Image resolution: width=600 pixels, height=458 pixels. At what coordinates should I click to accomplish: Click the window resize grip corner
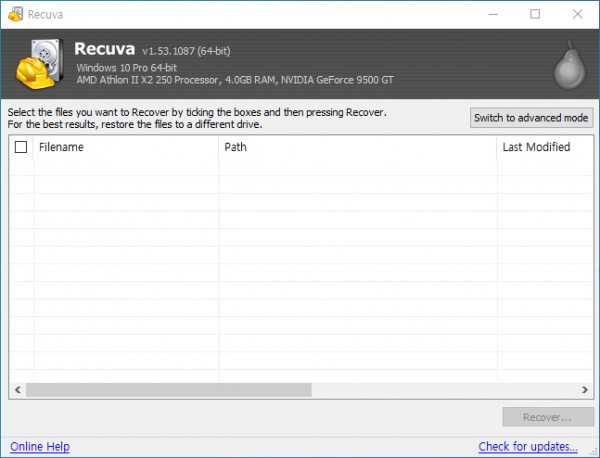coord(594,452)
